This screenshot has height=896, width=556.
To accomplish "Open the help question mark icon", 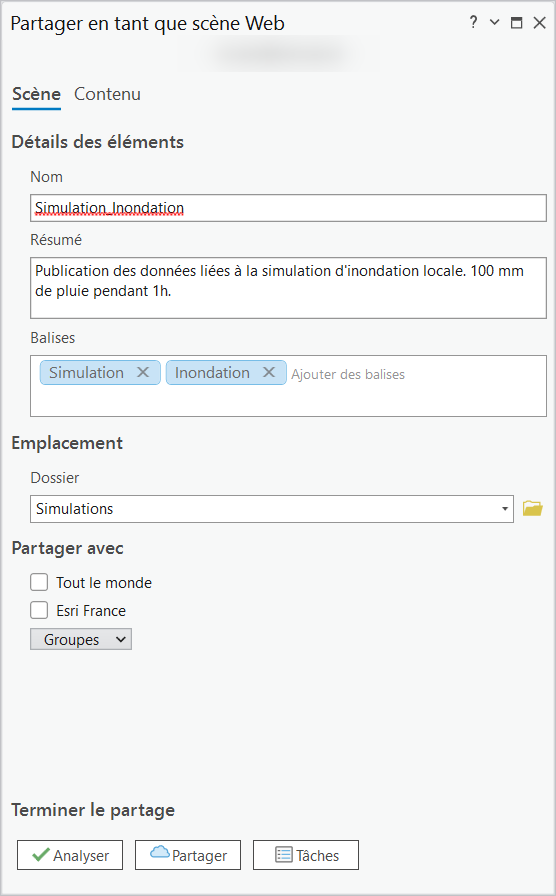I will coord(473,23).
